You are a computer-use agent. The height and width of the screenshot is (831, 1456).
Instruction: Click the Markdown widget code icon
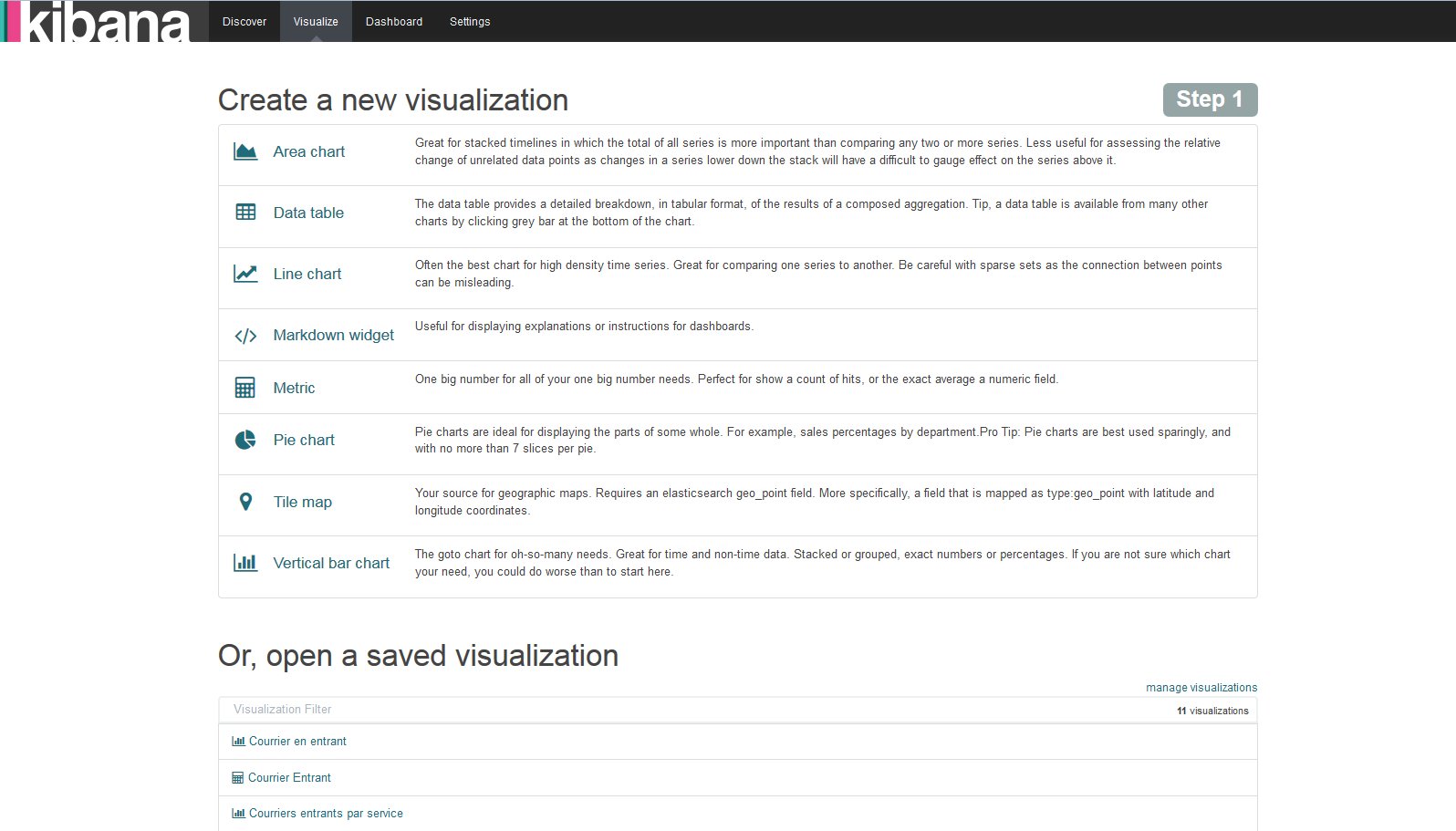pos(245,336)
